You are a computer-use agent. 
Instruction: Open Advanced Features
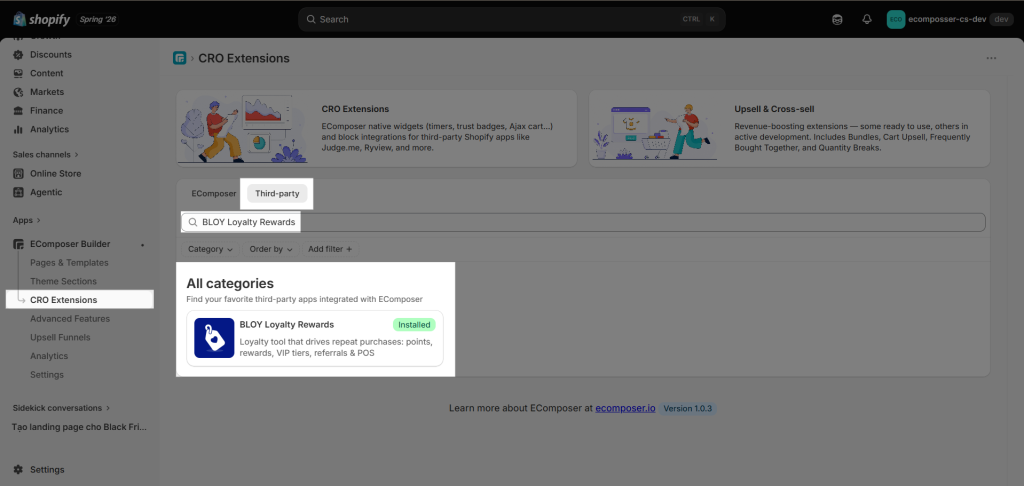(x=70, y=319)
